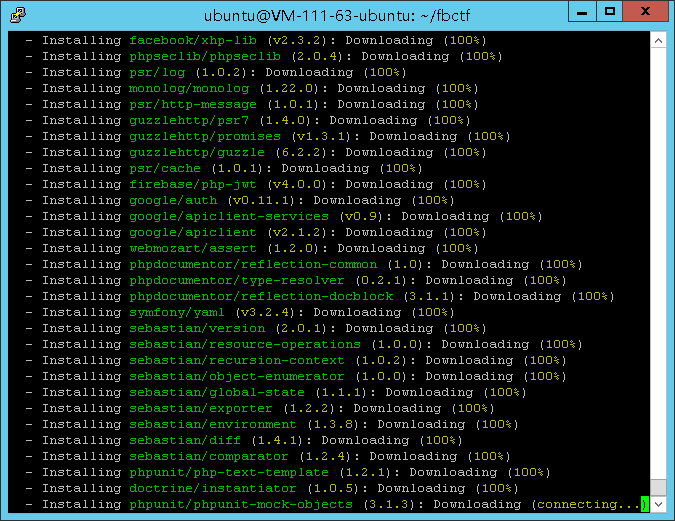Click the text 'guzzlehttp/guzzle'
This screenshot has width=675, height=521.
[x=197, y=152]
